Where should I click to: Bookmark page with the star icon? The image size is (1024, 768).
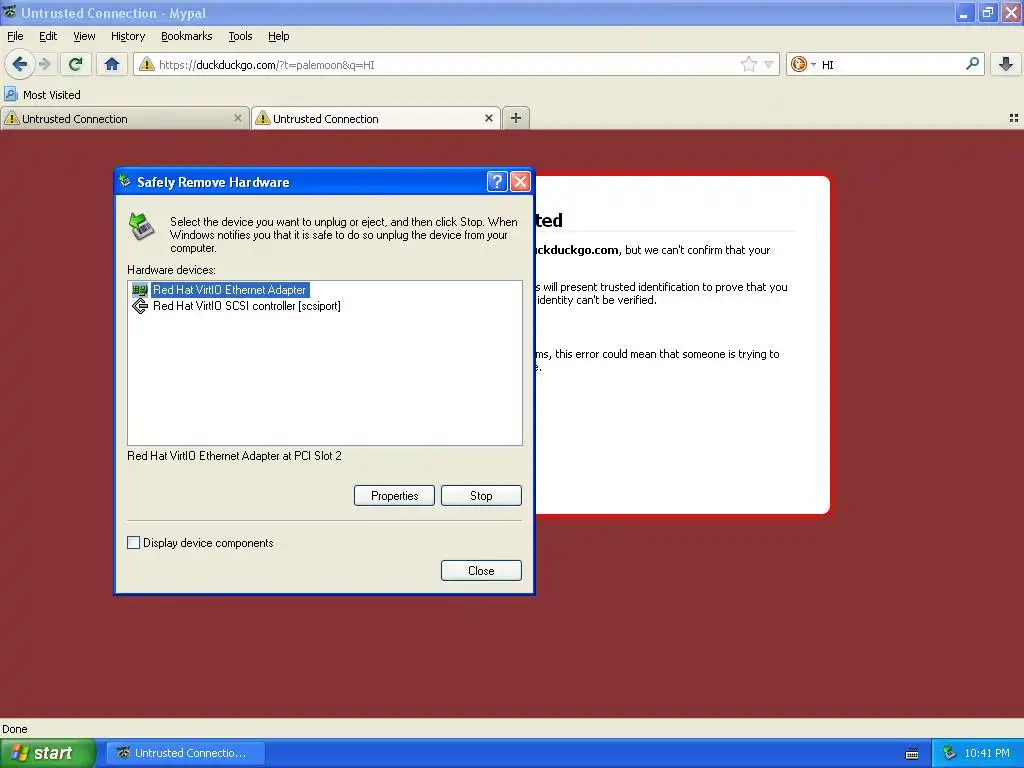click(748, 64)
